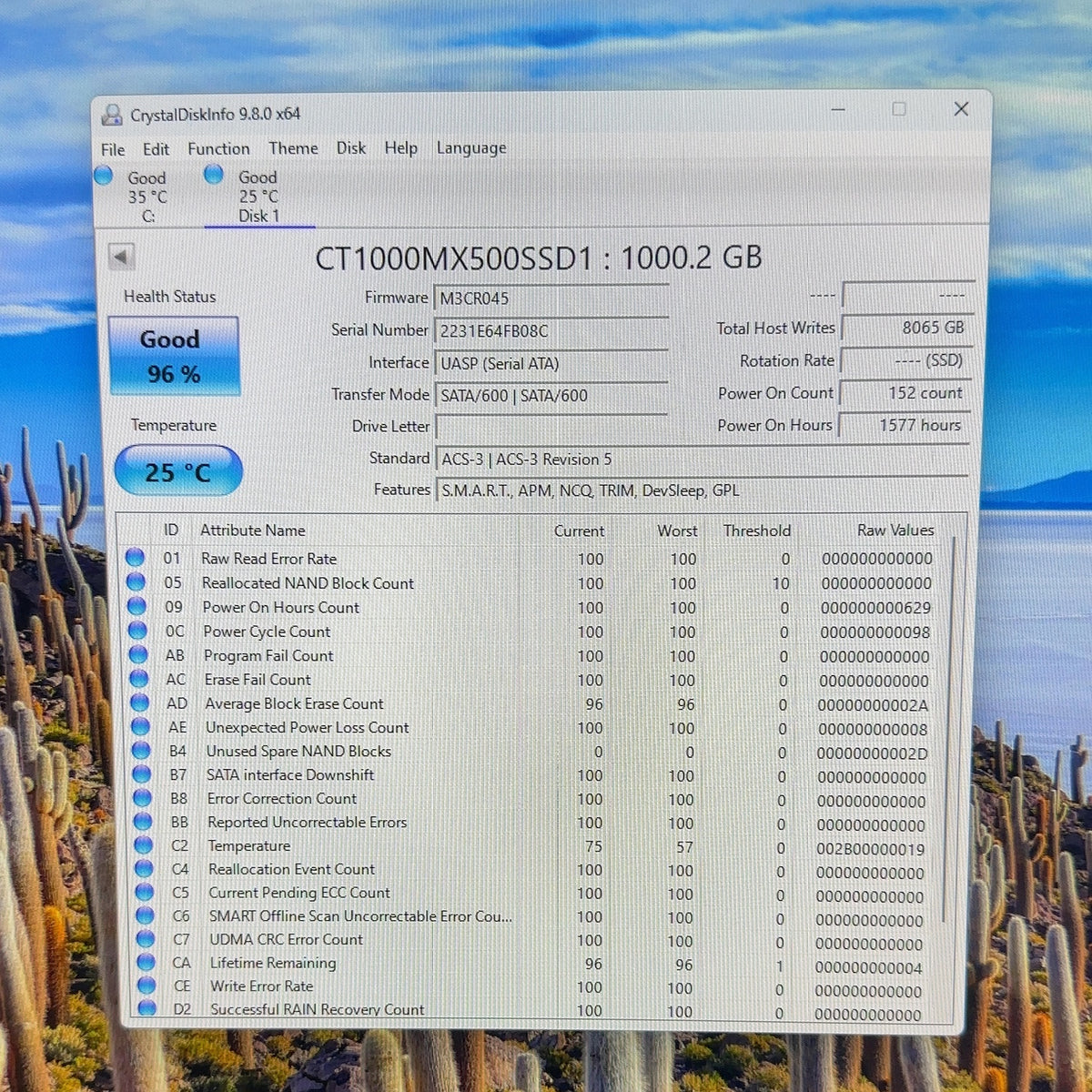
Task: Minimize the CrystalDiskInfo window
Action: pyautogui.click(x=838, y=109)
